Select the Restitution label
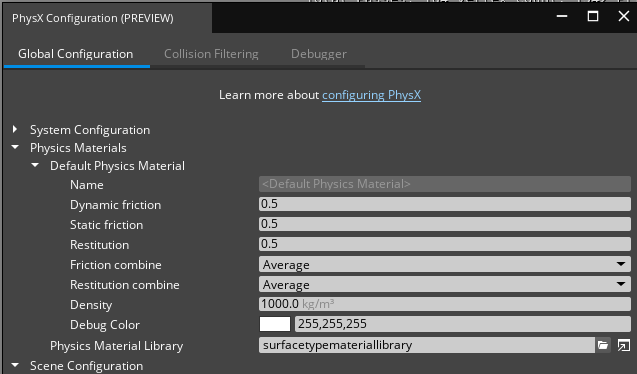 pos(100,244)
